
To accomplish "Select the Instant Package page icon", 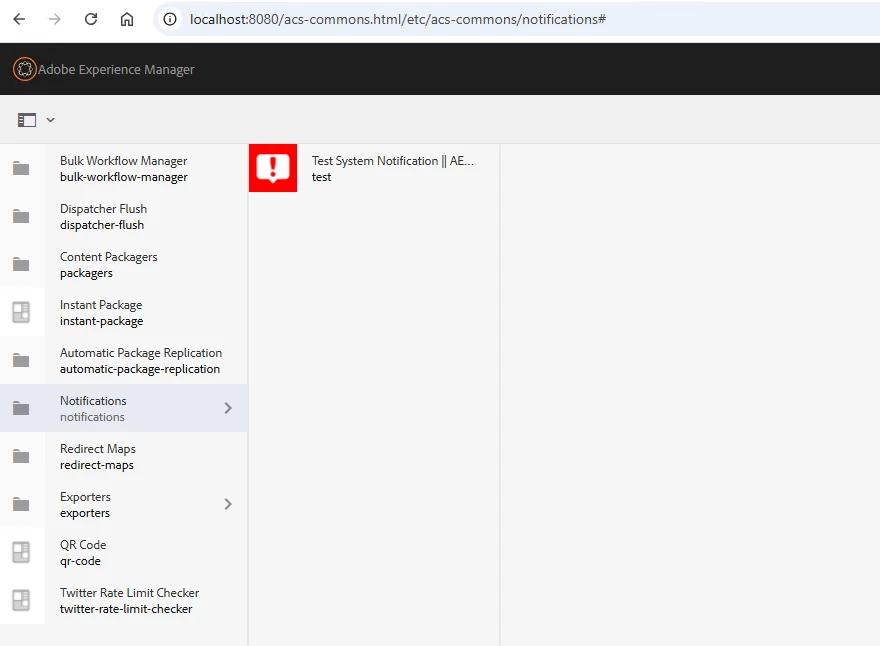I will pos(21,312).
